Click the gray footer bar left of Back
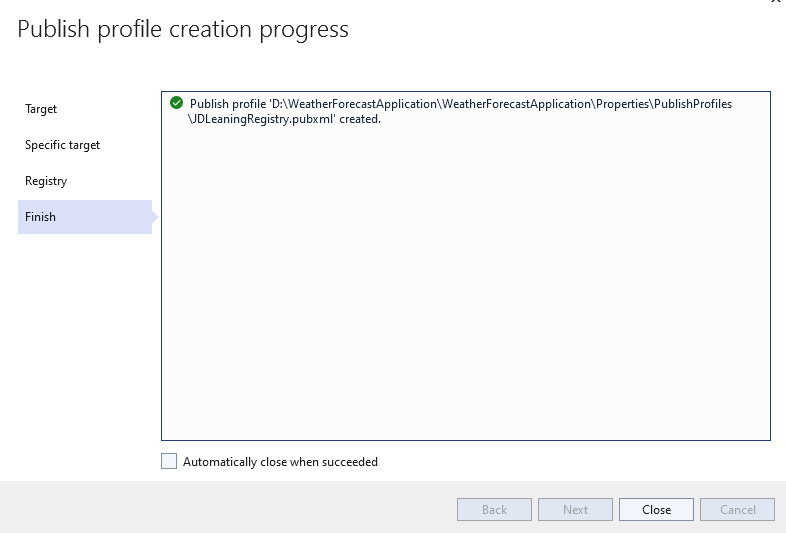This screenshot has width=786, height=533. point(220,508)
